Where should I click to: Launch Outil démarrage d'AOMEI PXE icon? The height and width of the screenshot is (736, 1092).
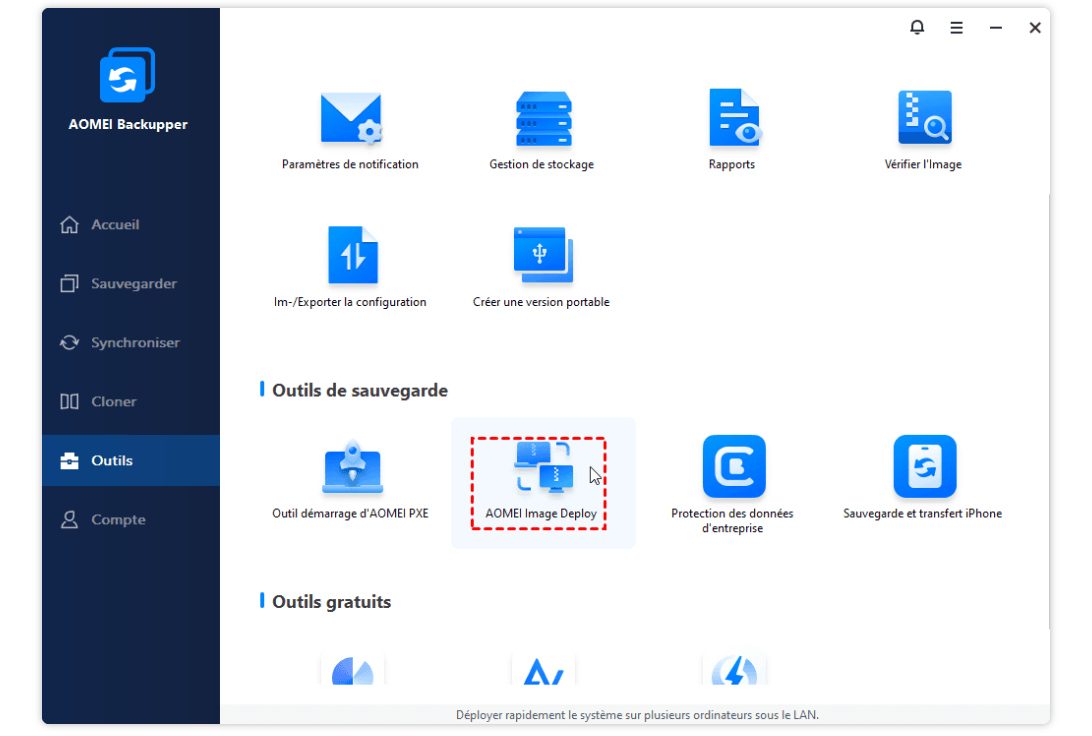click(352, 467)
